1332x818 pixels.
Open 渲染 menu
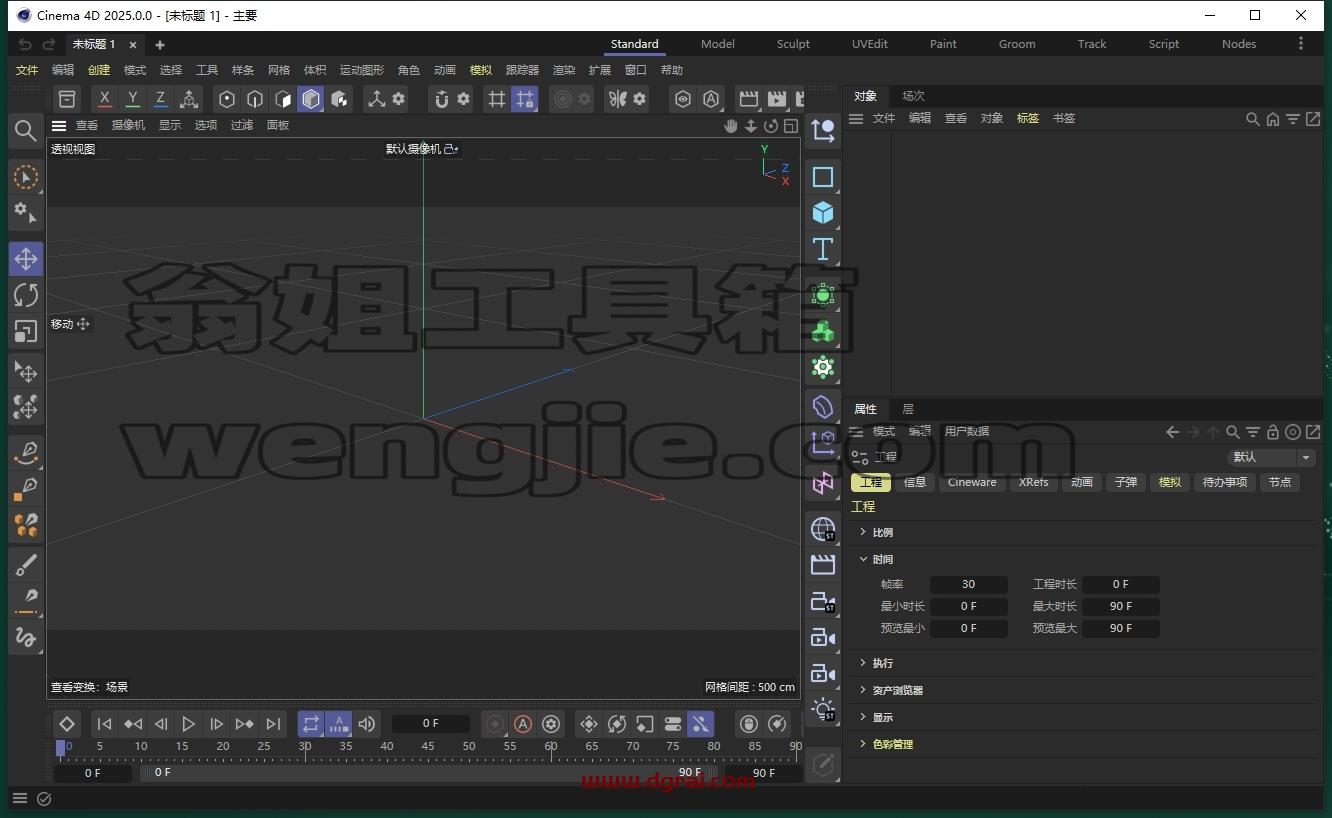(x=564, y=70)
